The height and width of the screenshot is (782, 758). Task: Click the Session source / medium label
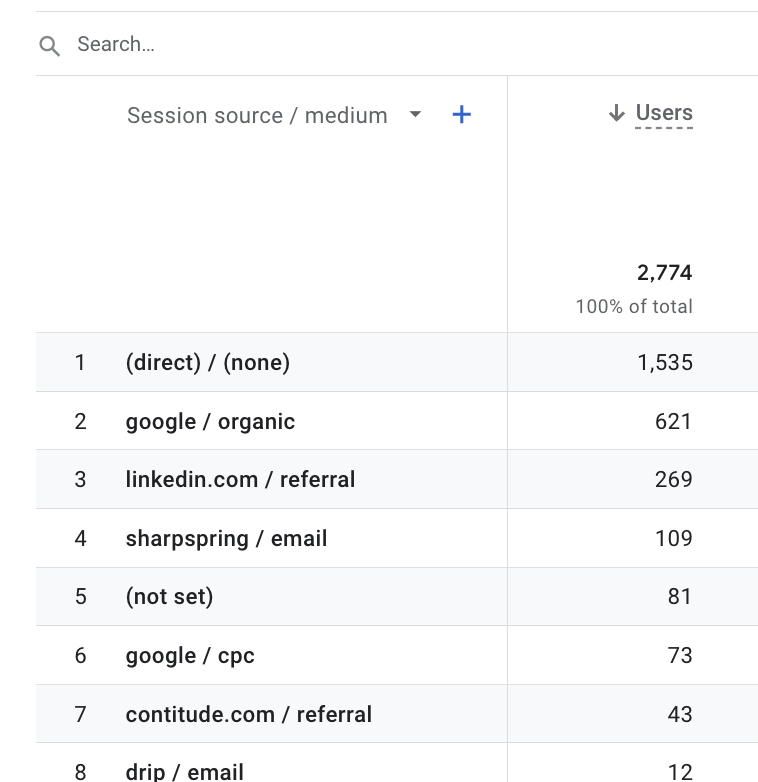pos(257,115)
